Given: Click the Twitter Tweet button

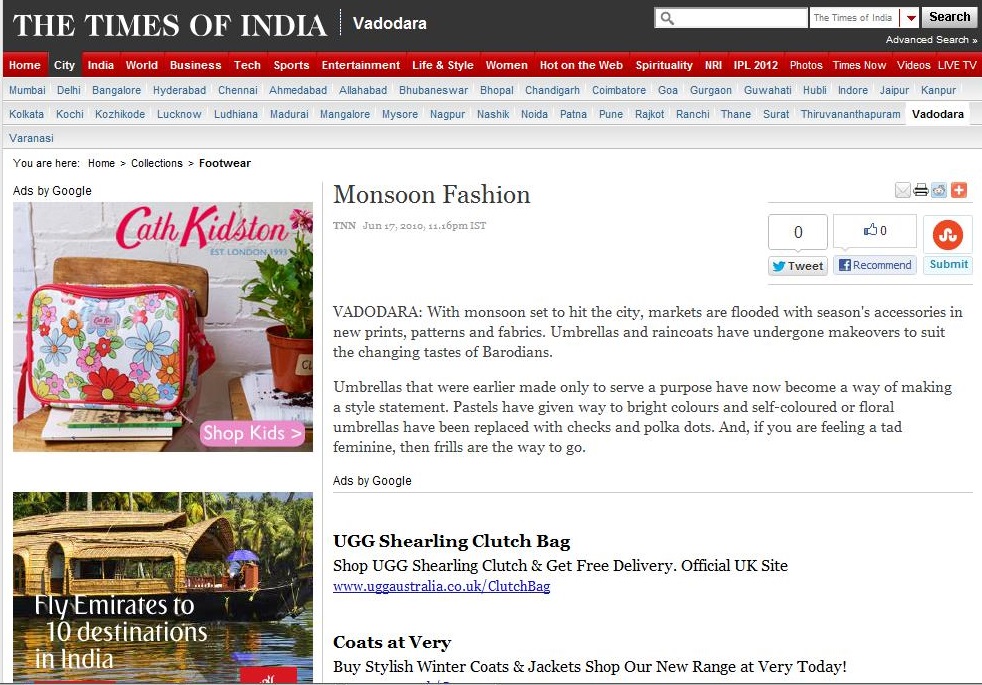Looking at the screenshot, I should [x=798, y=265].
